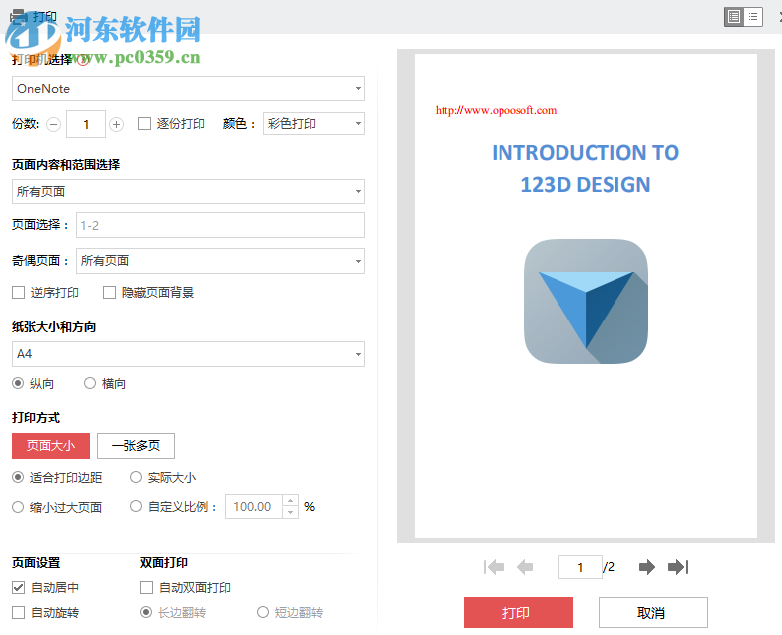Viewport: 782px width, 635px height.
Task: Click the current page number field
Action: tap(580, 567)
